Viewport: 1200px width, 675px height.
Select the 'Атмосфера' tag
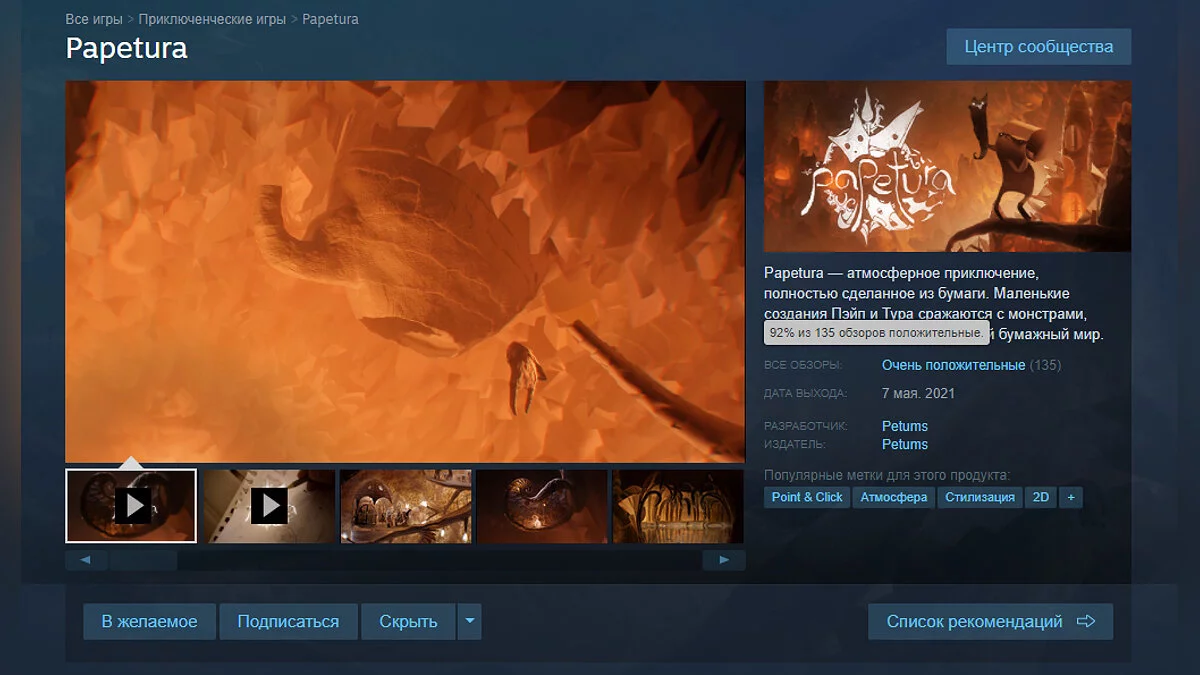pos(894,497)
